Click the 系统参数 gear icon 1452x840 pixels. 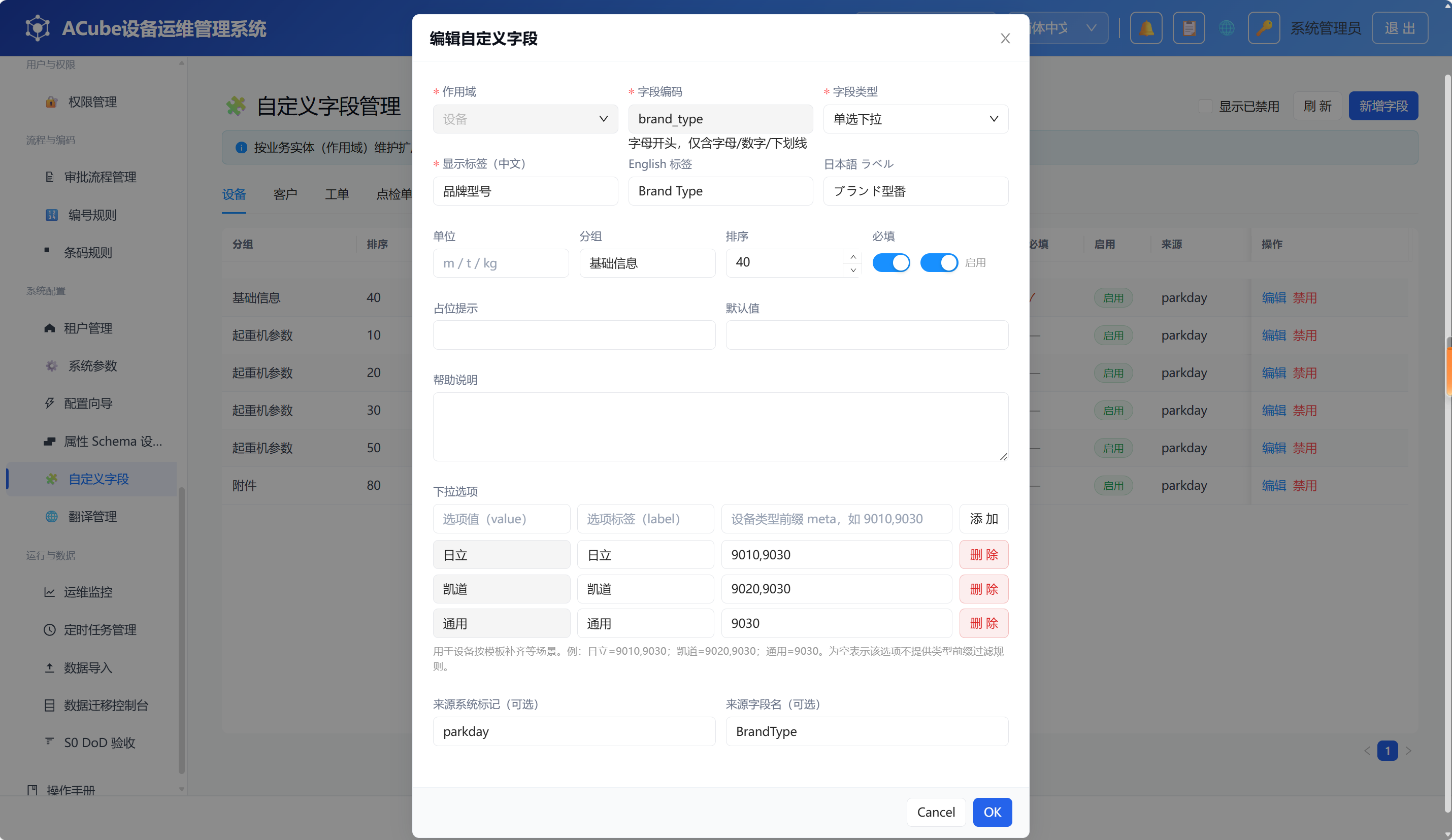pos(51,366)
